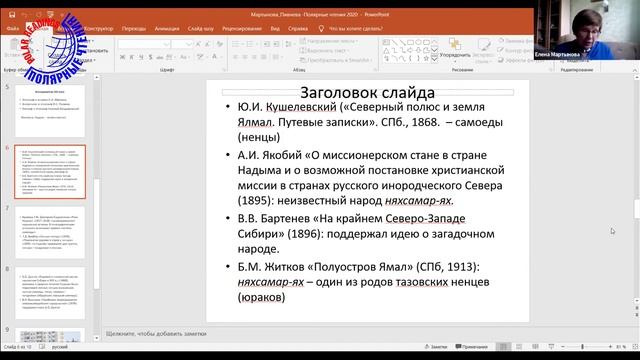Select the star shape in shapes gallery
640x360 pixels.
[x=426, y=58]
